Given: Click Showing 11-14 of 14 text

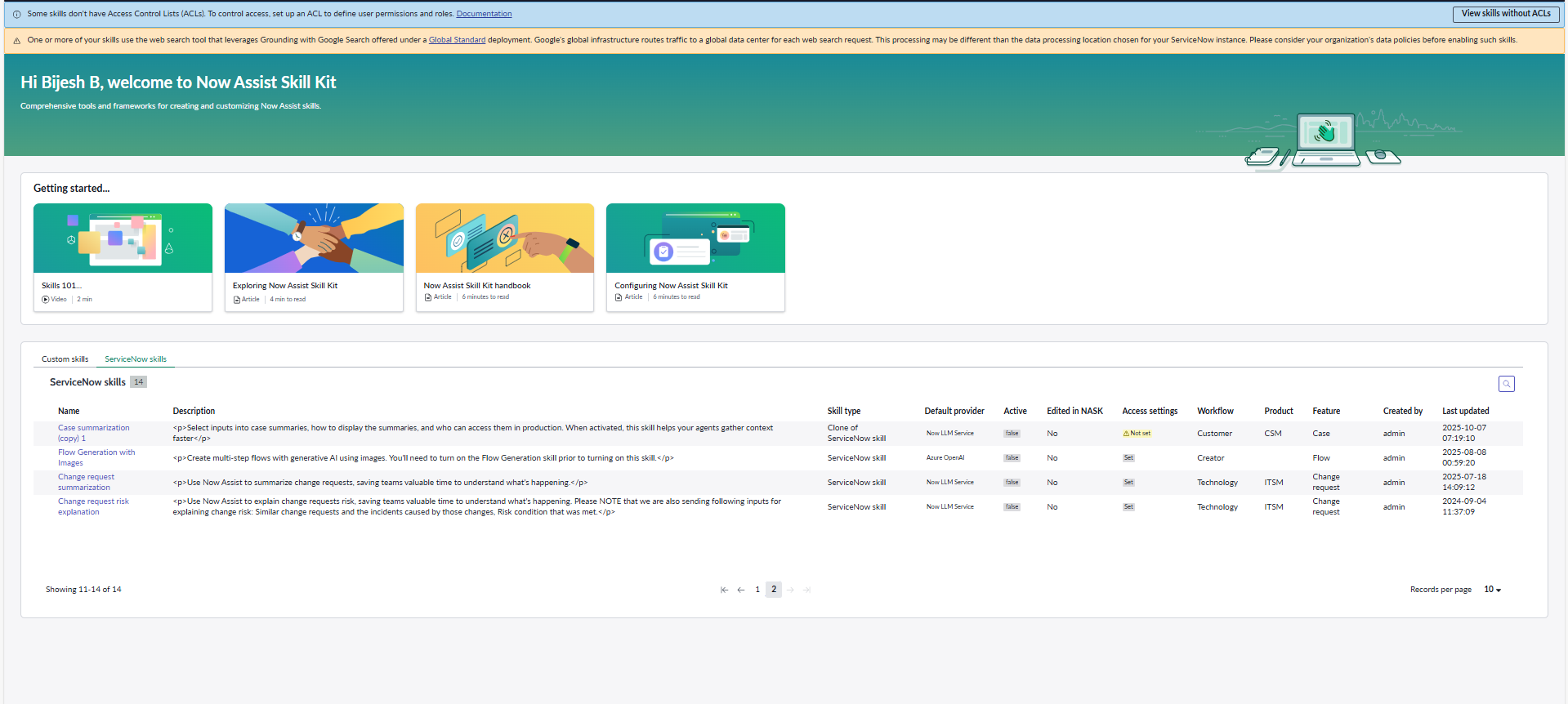Looking at the screenshot, I should [83, 590].
